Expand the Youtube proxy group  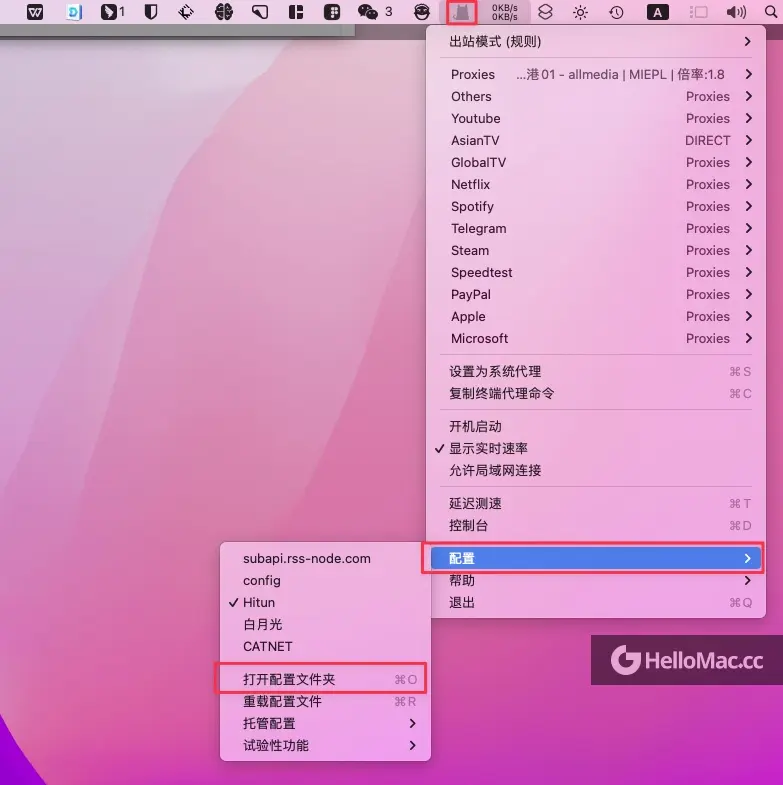tap(596, 119)
